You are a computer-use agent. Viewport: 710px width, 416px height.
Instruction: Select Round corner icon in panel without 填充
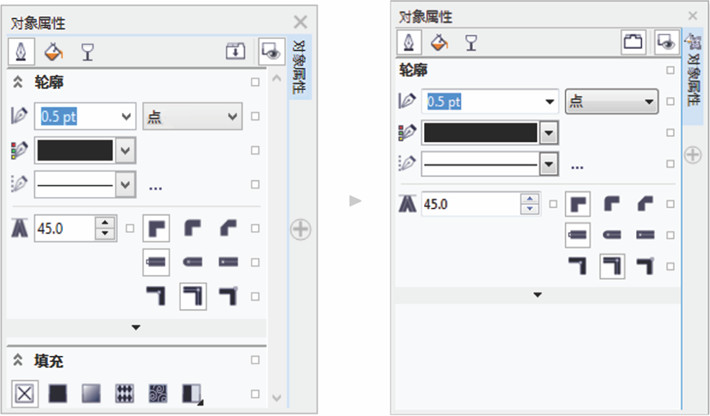point(612,204)
